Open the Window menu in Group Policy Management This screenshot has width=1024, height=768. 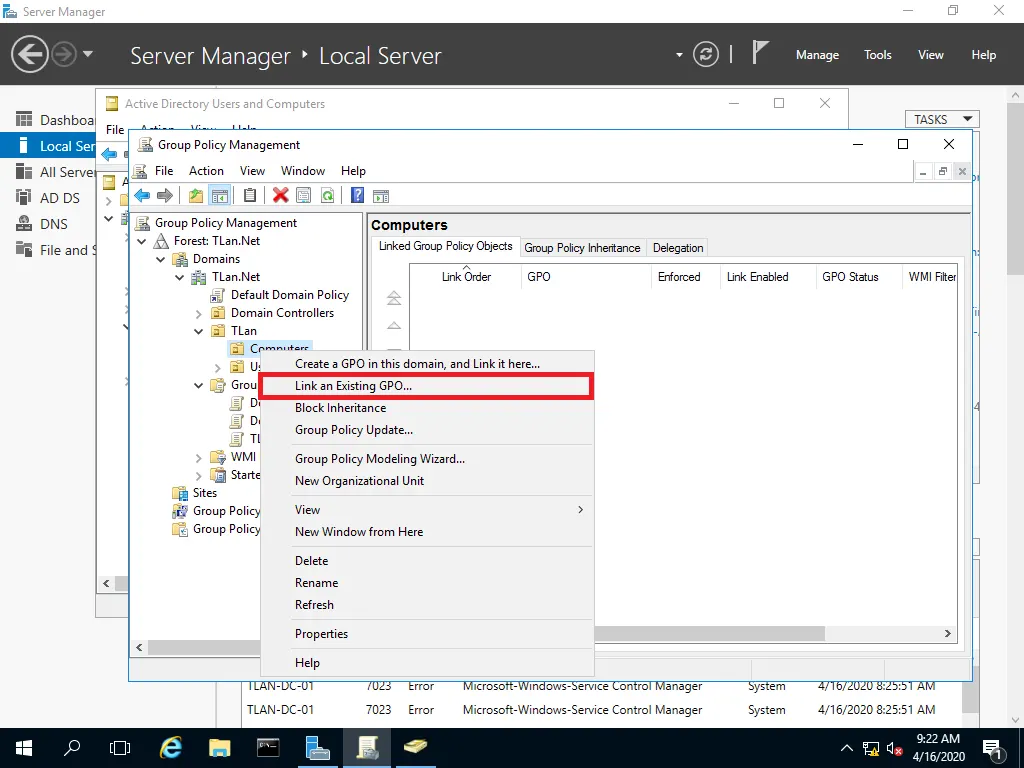point(303,170)
